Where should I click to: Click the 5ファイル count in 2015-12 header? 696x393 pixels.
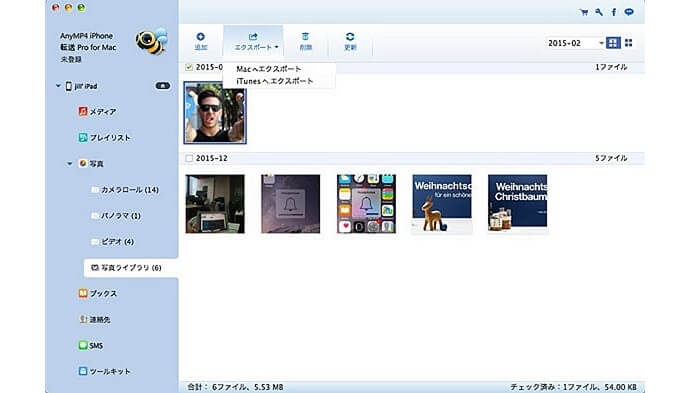611,158
